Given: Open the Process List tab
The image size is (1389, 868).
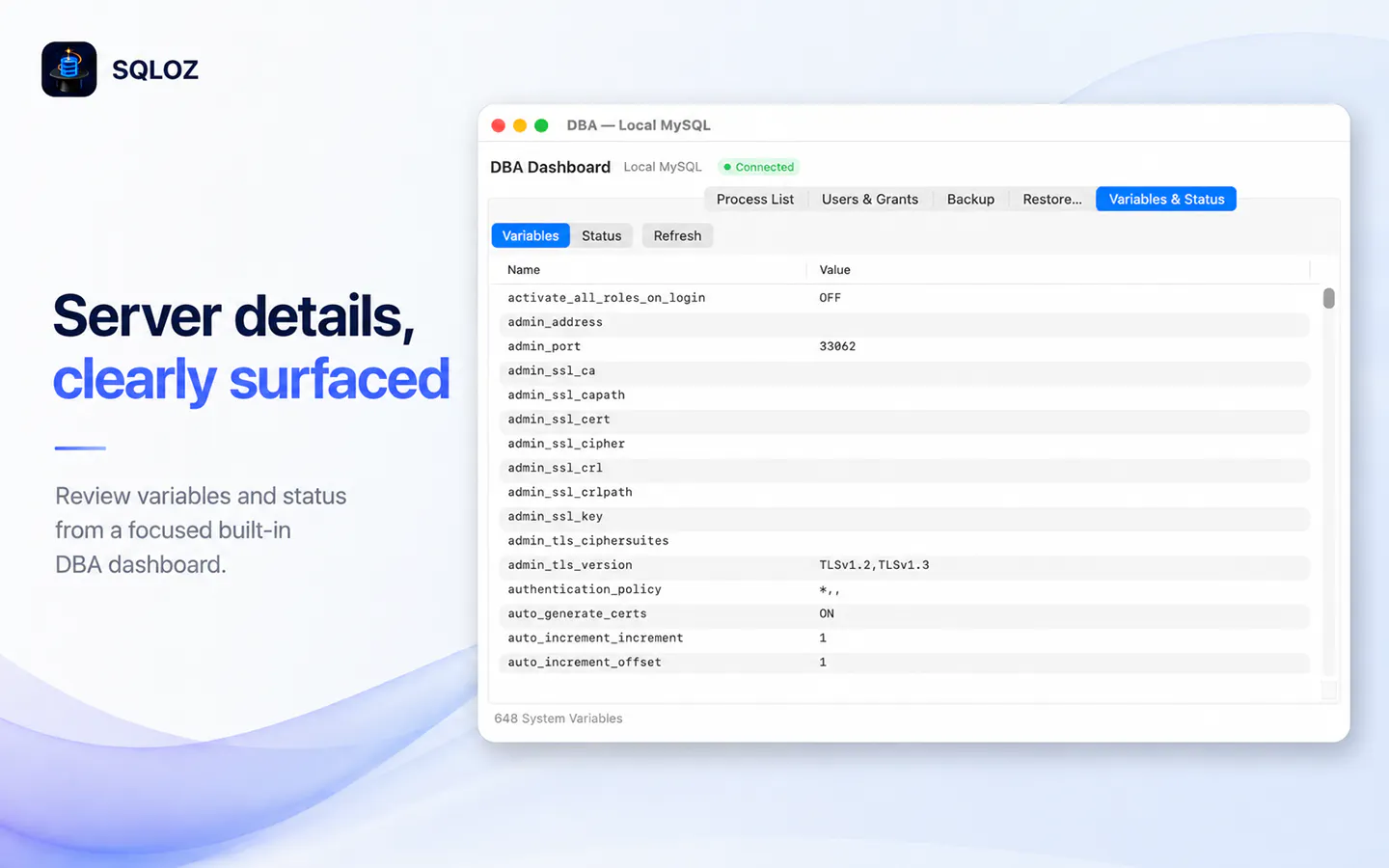Looking at the screenshot, I should pos(755,199).
